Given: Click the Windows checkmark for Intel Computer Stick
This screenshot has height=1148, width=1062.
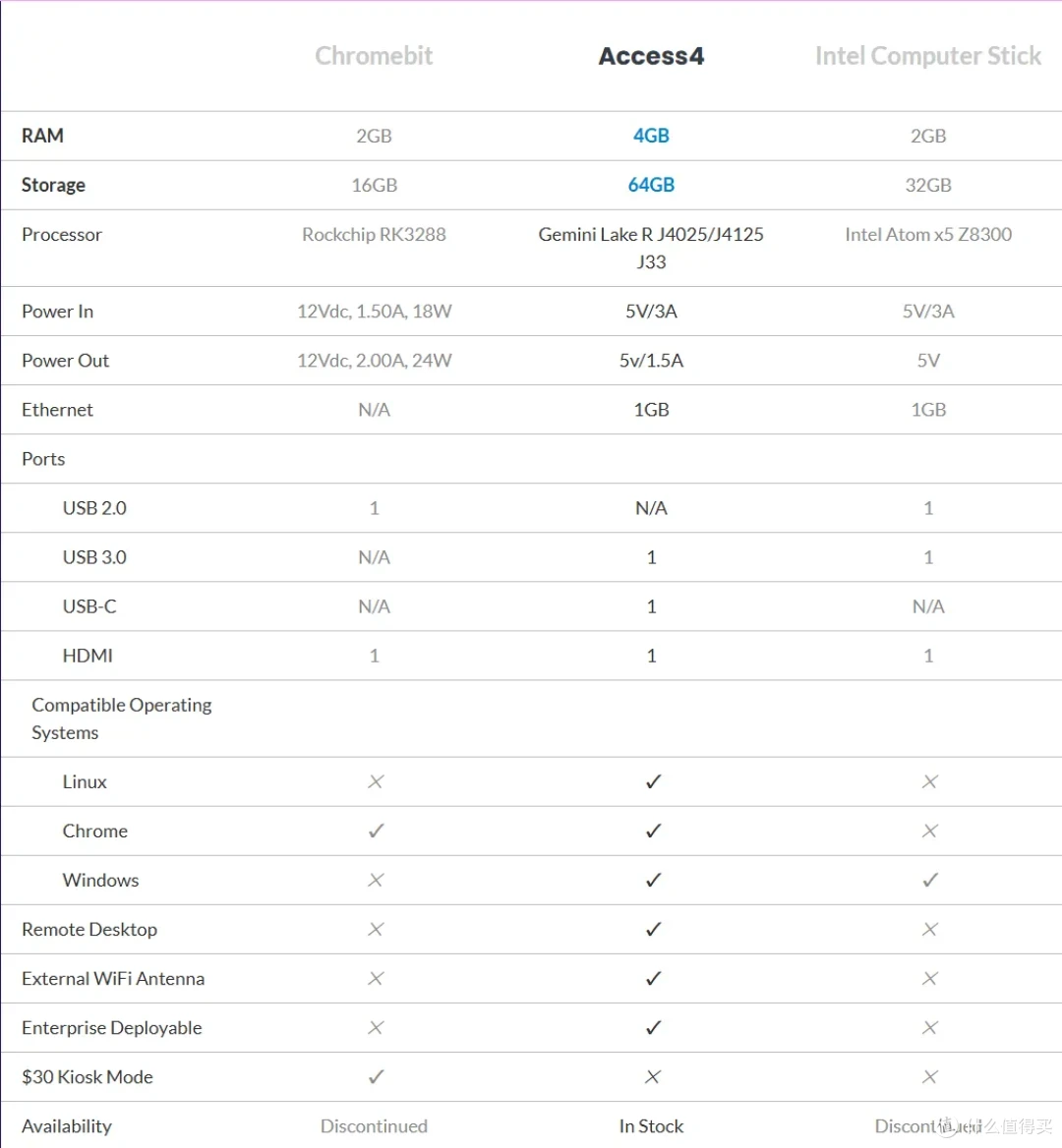Looking at the screenshot, I should coord(929,880).
